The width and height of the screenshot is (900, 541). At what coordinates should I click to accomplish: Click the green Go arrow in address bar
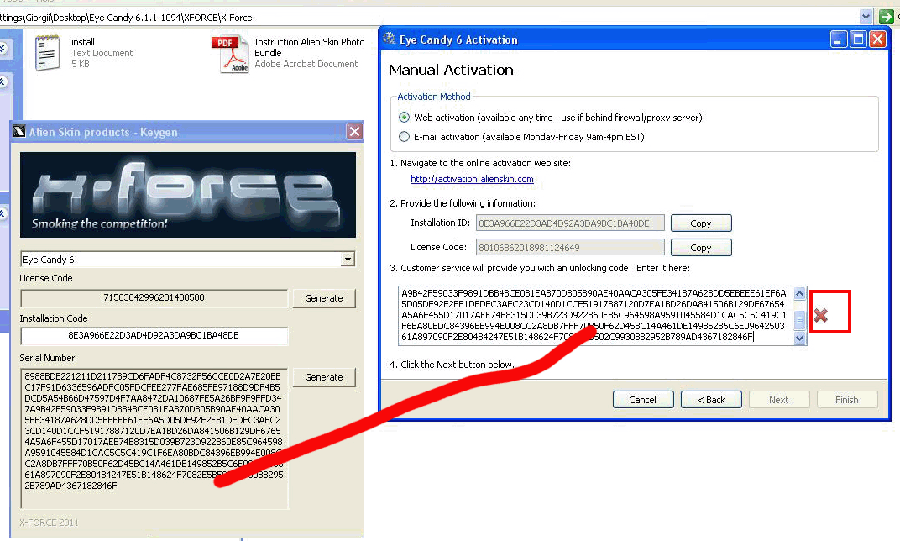(x=886, y=17)
